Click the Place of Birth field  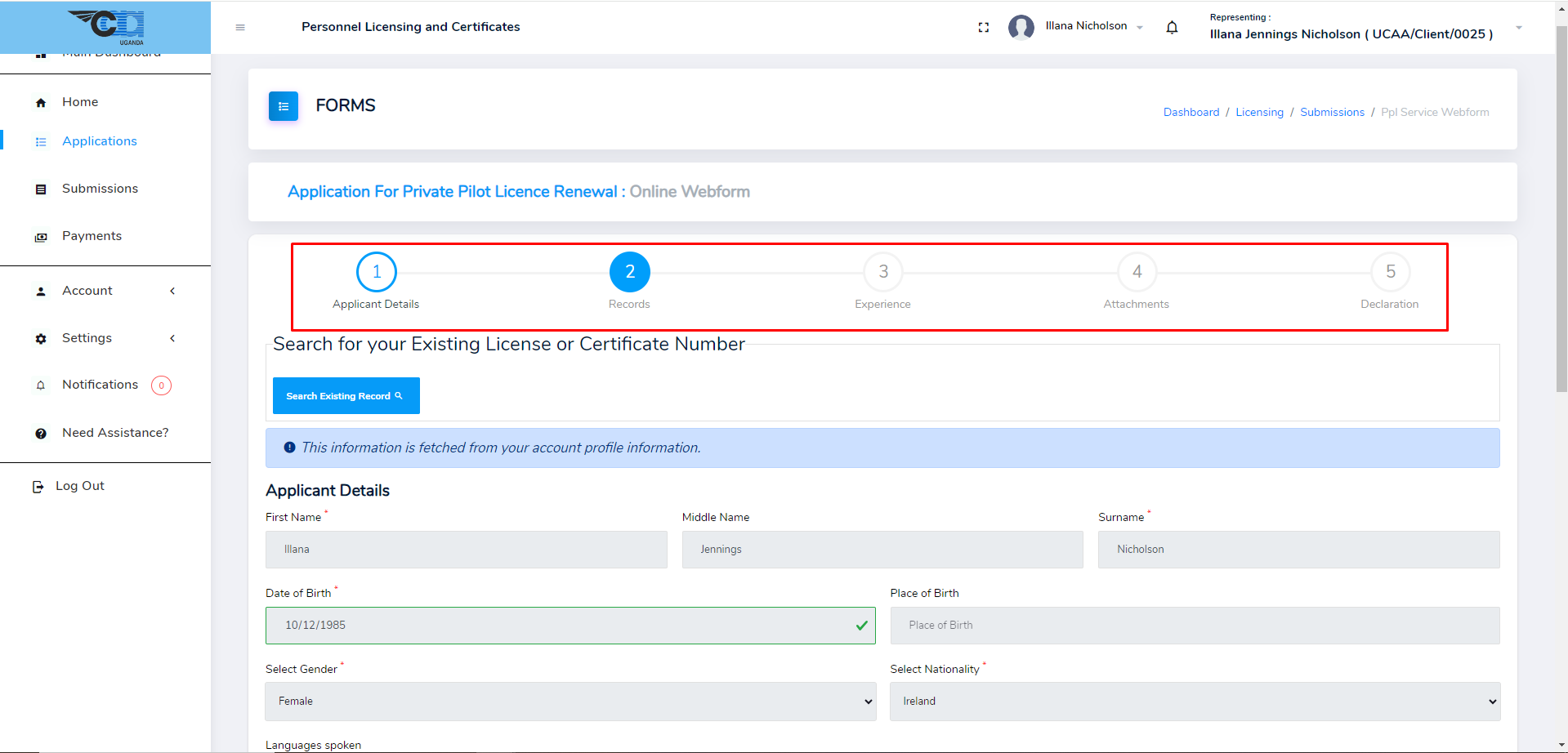[x=1195, y=626]
